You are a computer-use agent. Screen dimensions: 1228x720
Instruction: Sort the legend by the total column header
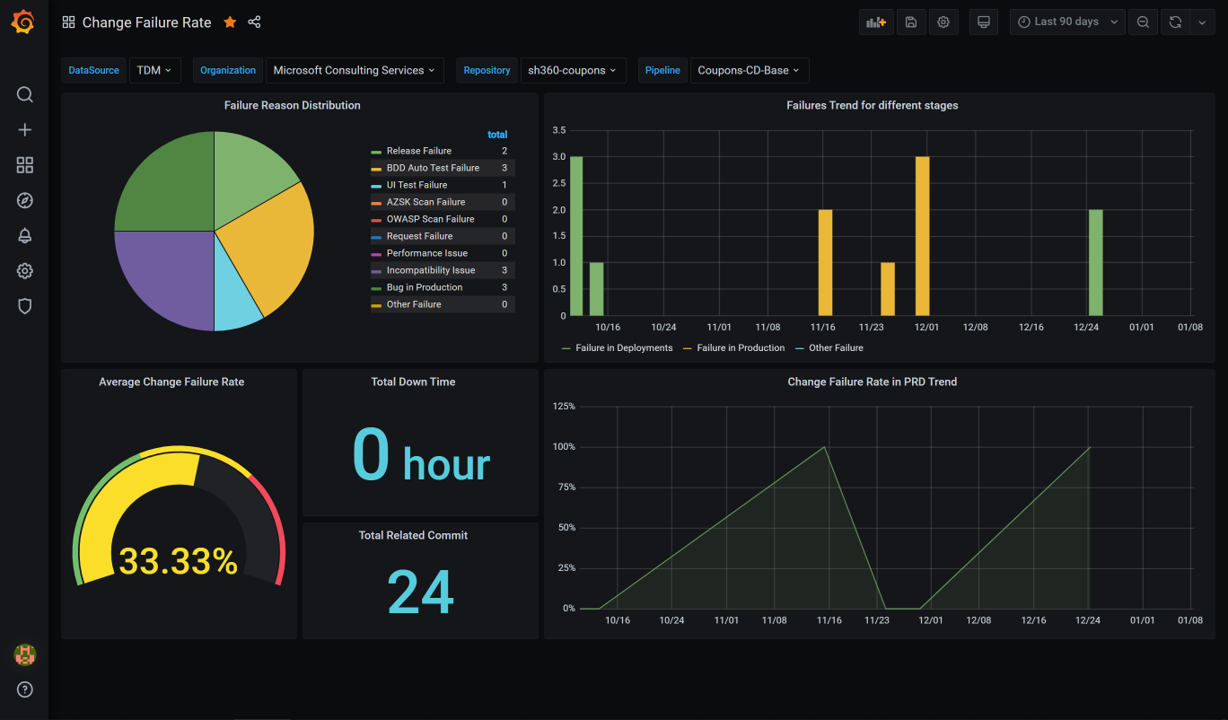coord(497,134)
